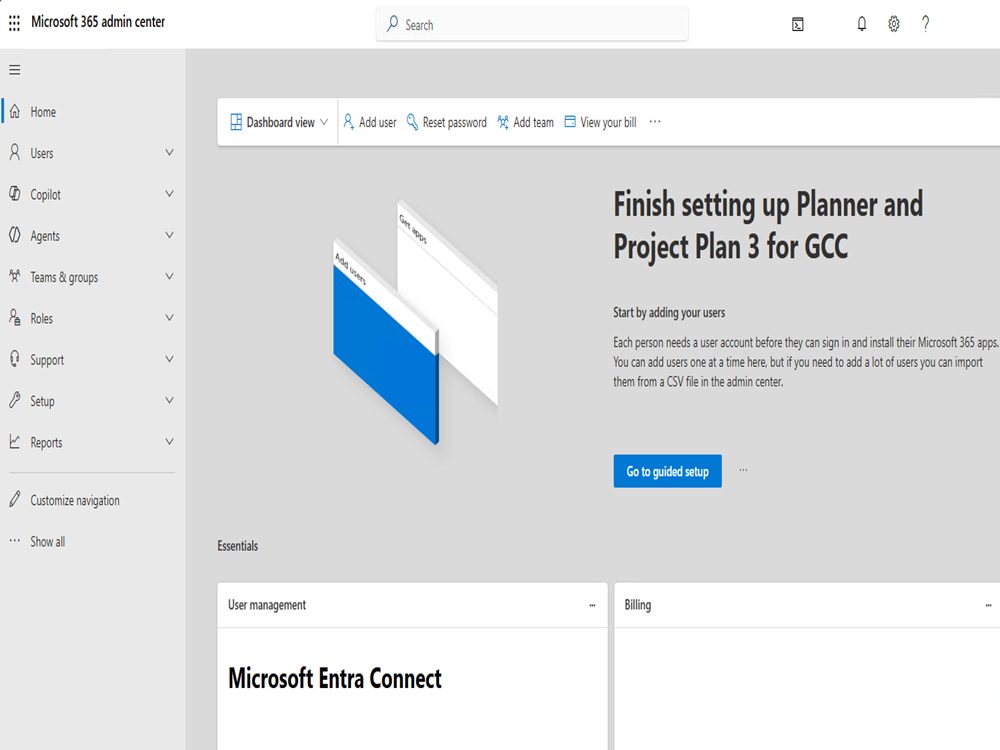This screenshot has width=1000, height=750.
Task: Click the User management card title
Action: [x=267, y=605]
